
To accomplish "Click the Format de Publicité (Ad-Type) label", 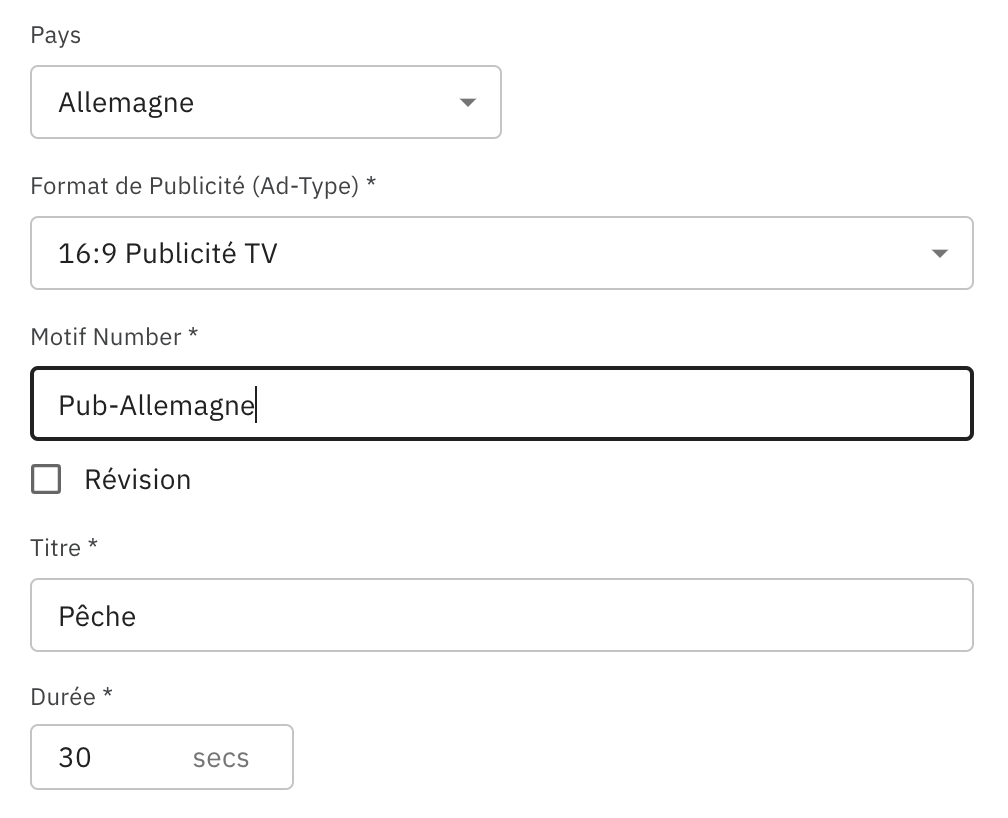I will click(x=203, y=186).
